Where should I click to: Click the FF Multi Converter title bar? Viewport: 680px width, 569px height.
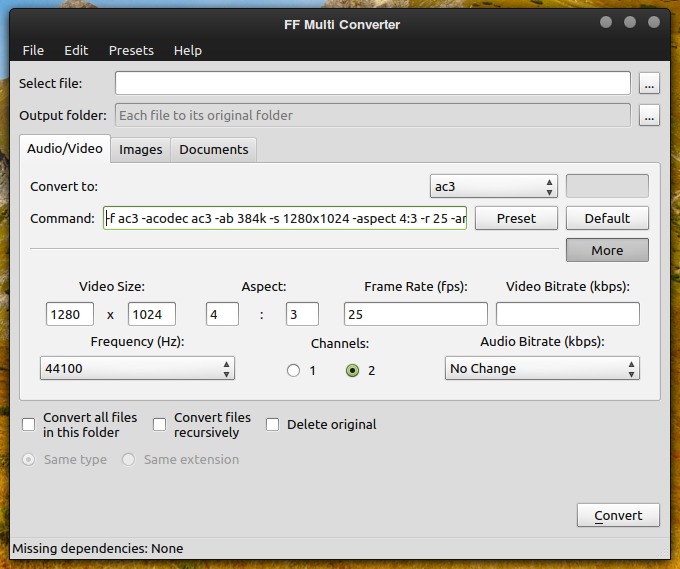tap(342, 25)
